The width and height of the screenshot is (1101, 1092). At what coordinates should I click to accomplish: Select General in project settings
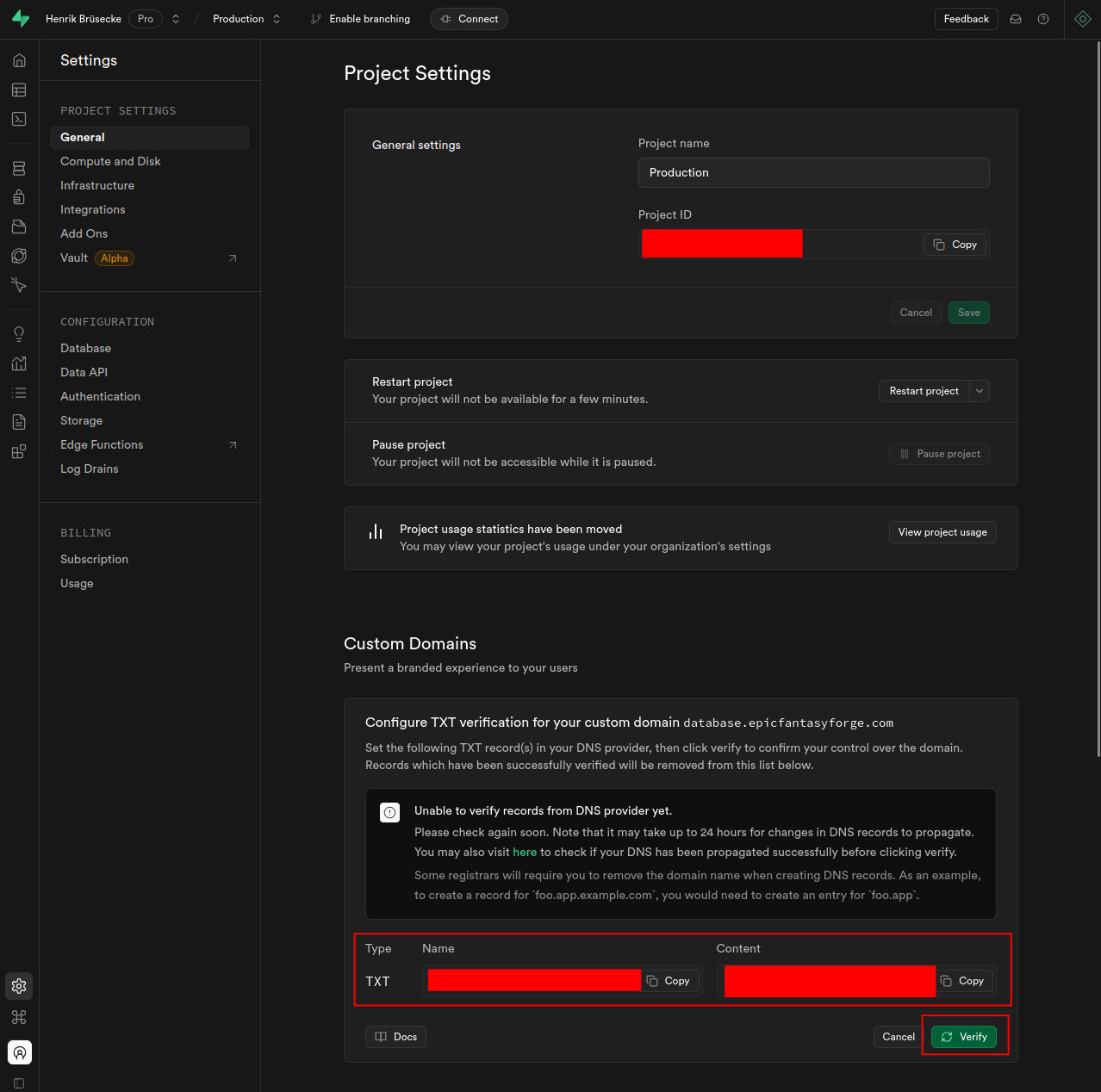click(x=150, y=137)
